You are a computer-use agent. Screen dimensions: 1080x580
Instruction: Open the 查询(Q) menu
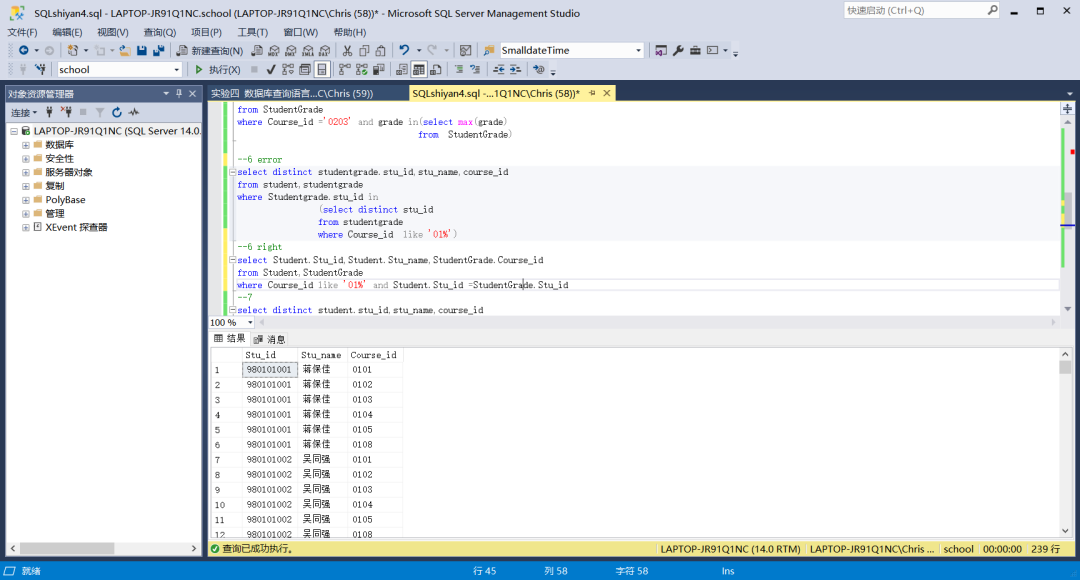pos(159,32)
